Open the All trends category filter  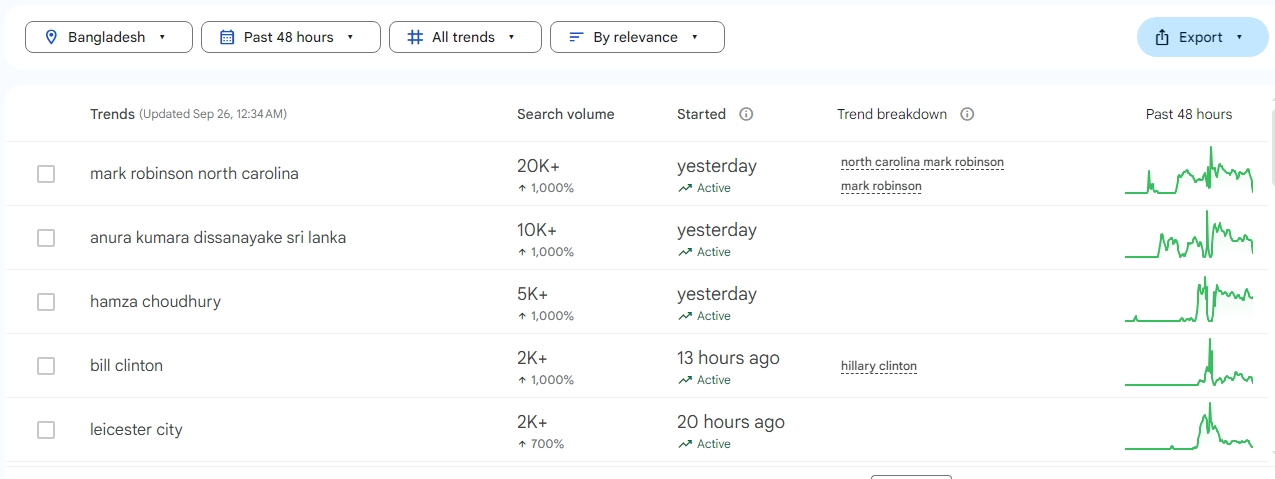click(465, 37)
